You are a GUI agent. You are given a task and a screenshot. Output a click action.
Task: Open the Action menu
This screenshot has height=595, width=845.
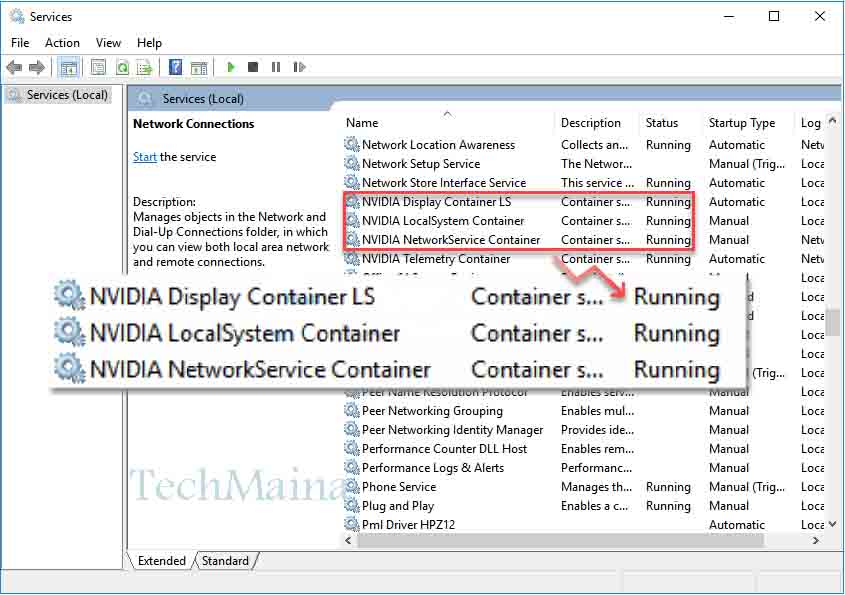(62, 43)
